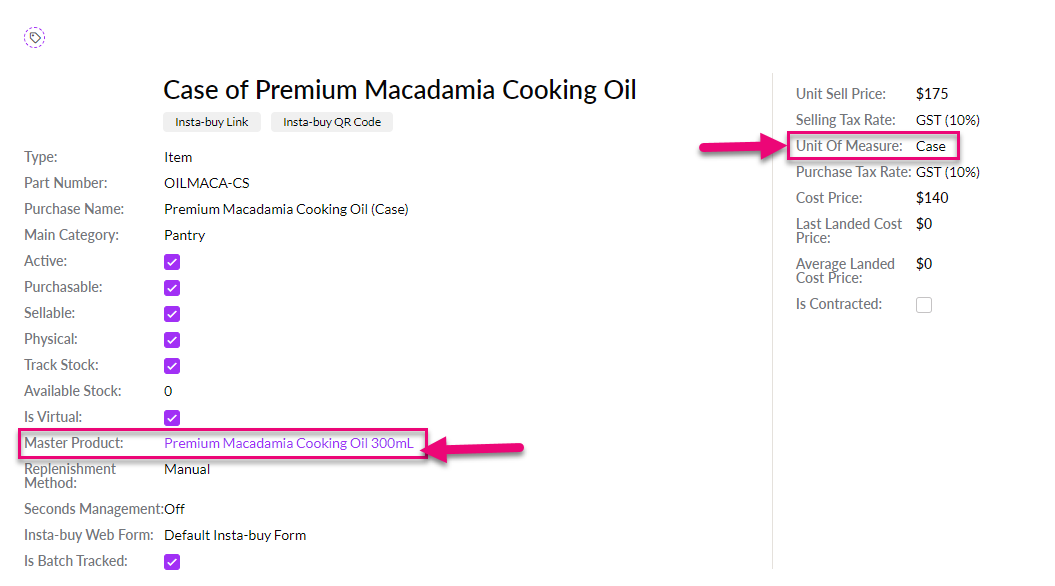The height and width of the screenshot is (586, 1055).
Task: Toggle the Is Batch Tracked checkbox
Action: pyautogui.click(x=172, y=562)
